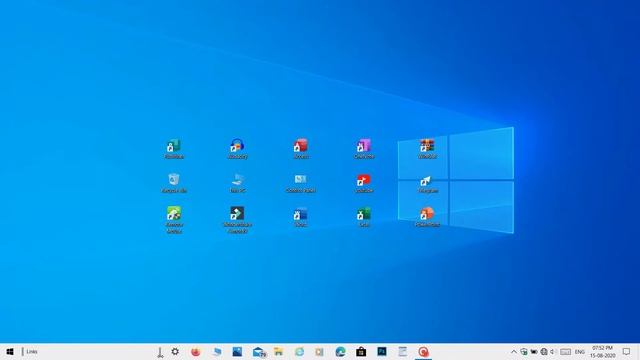The width and height of the screenshot is (640, 360).
Task: Open the Start menu
Action: pyautogui.click(x=10, y=351)
